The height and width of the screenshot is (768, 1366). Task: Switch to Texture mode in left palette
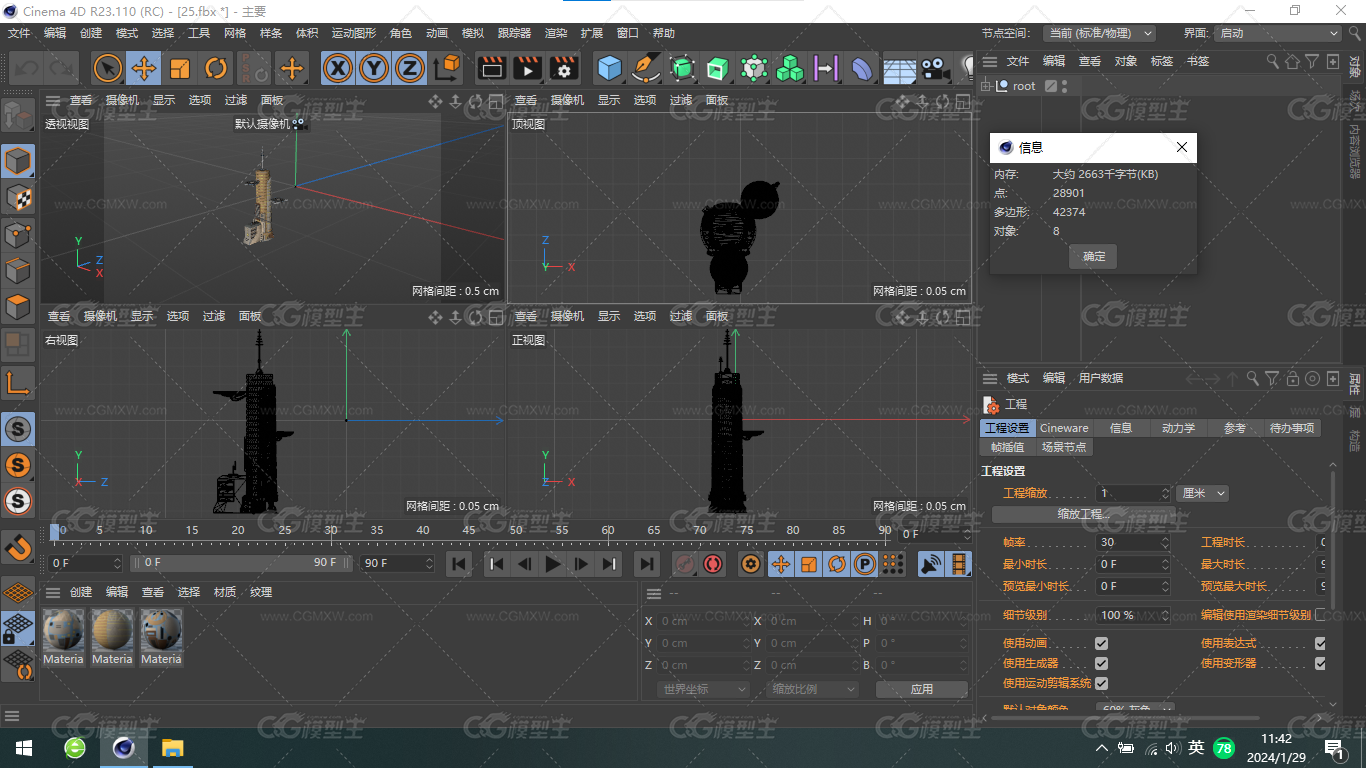tap(18, 197)
